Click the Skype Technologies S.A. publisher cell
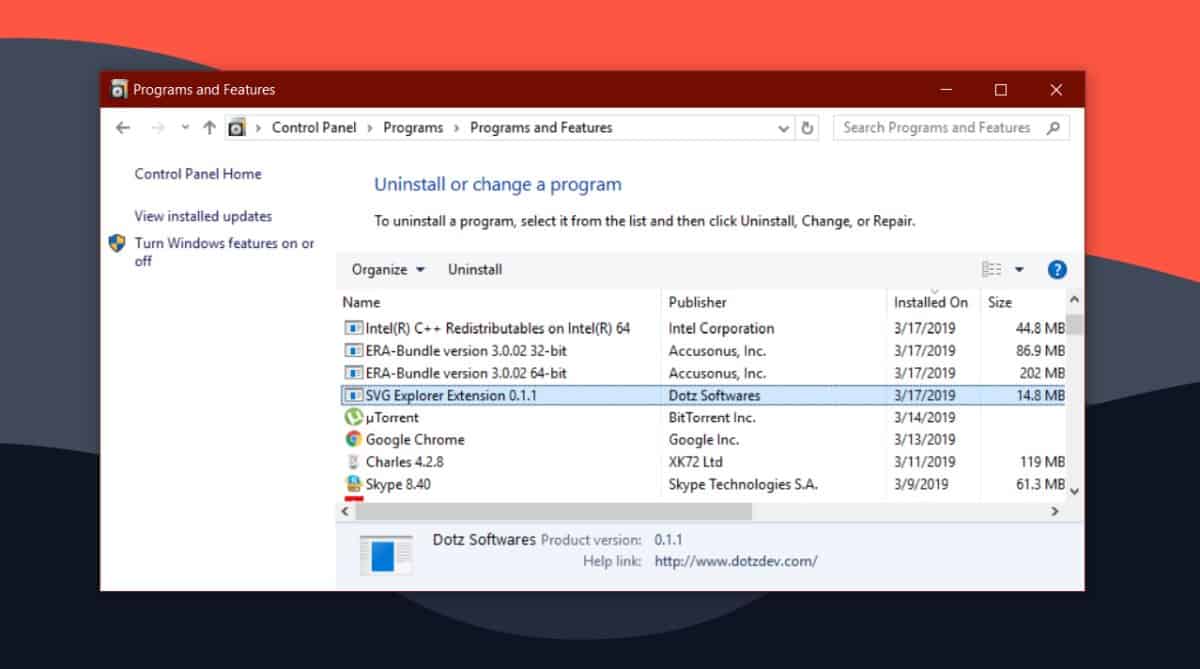The width and height of the screenshot is (1200, 669). coord(743,484)
